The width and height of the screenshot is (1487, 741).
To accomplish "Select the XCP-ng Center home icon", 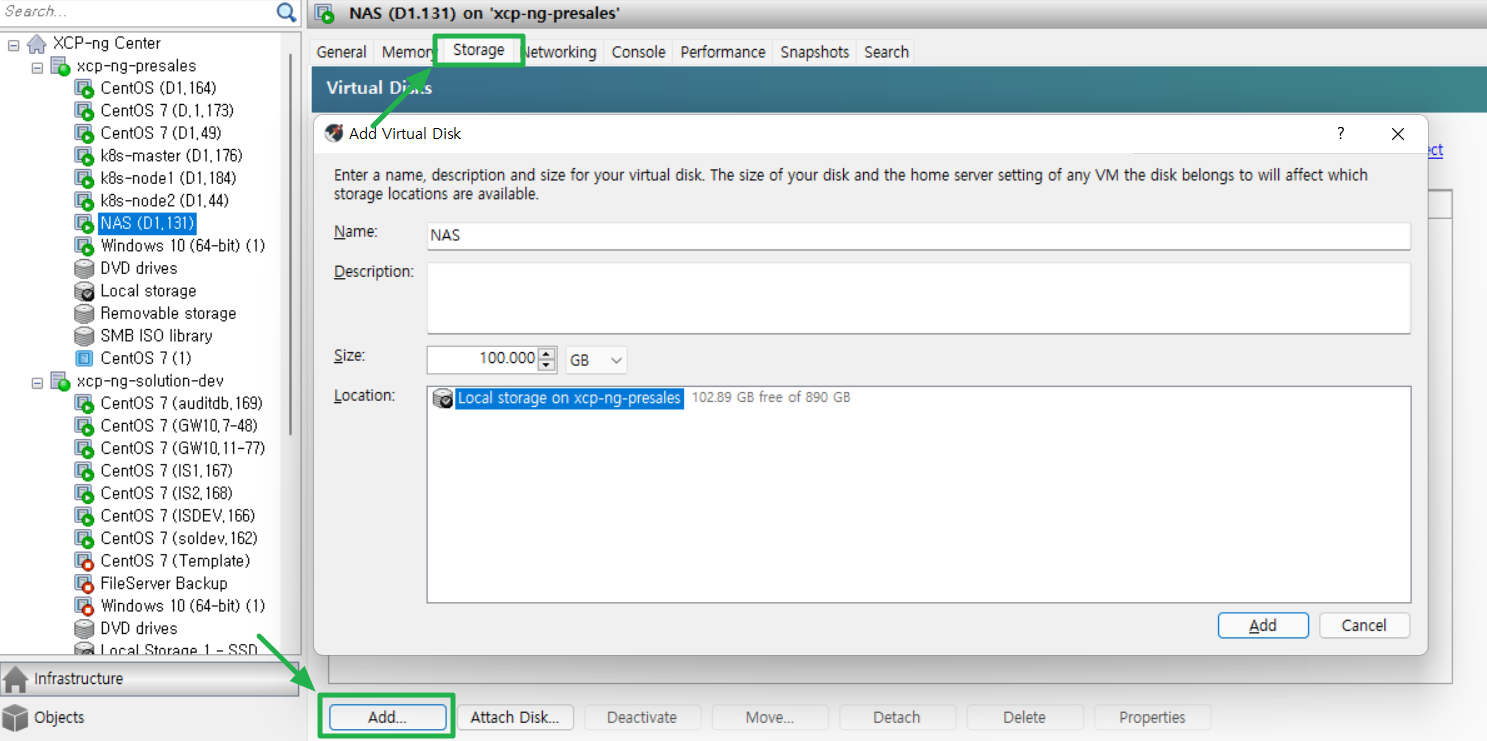I will pyautogui.click(x=37, y=44).
